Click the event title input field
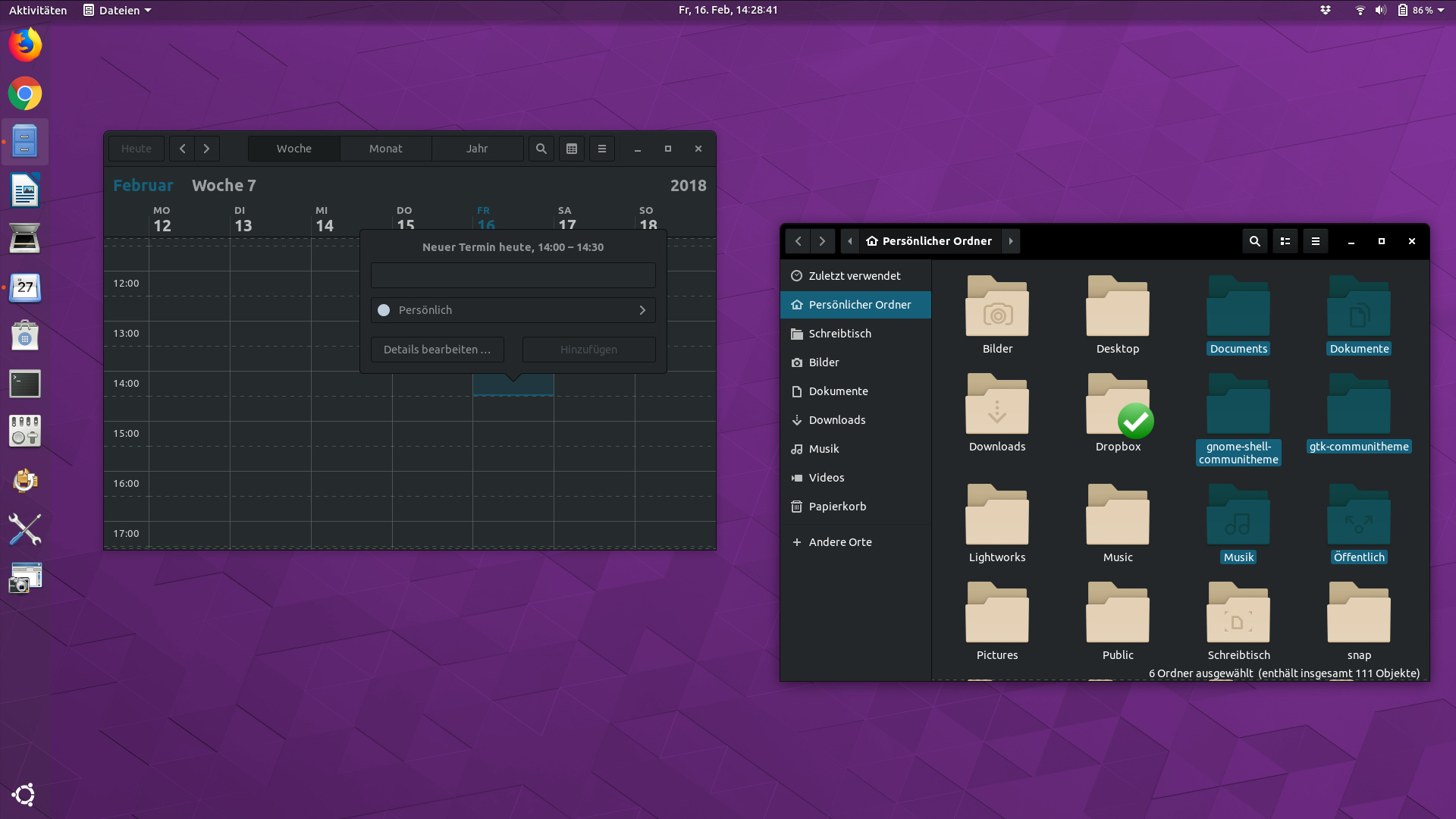 [513, 275]
